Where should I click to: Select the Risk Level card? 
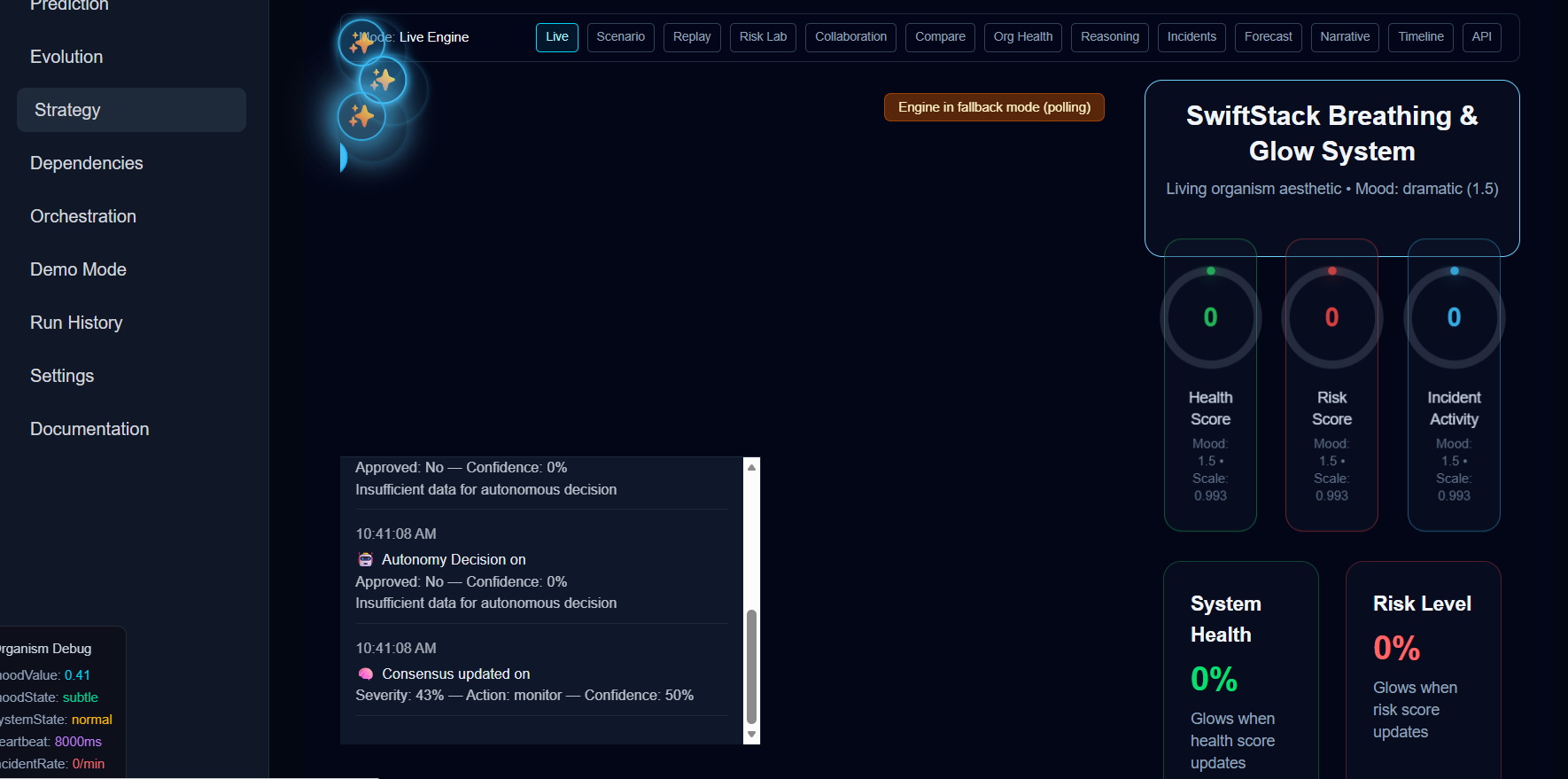pos(1424,671)
